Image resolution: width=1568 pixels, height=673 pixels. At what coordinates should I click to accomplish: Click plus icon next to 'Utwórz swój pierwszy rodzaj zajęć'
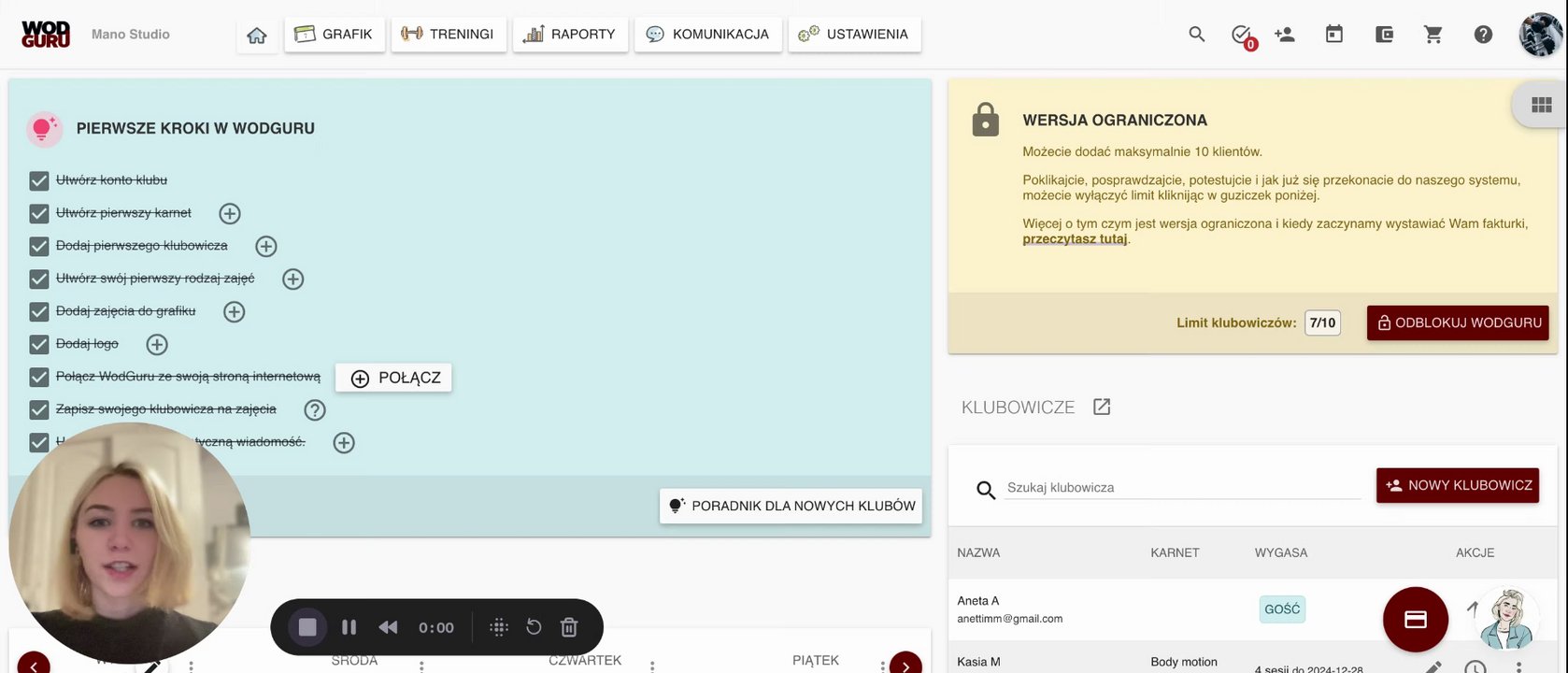pos(293,279)
